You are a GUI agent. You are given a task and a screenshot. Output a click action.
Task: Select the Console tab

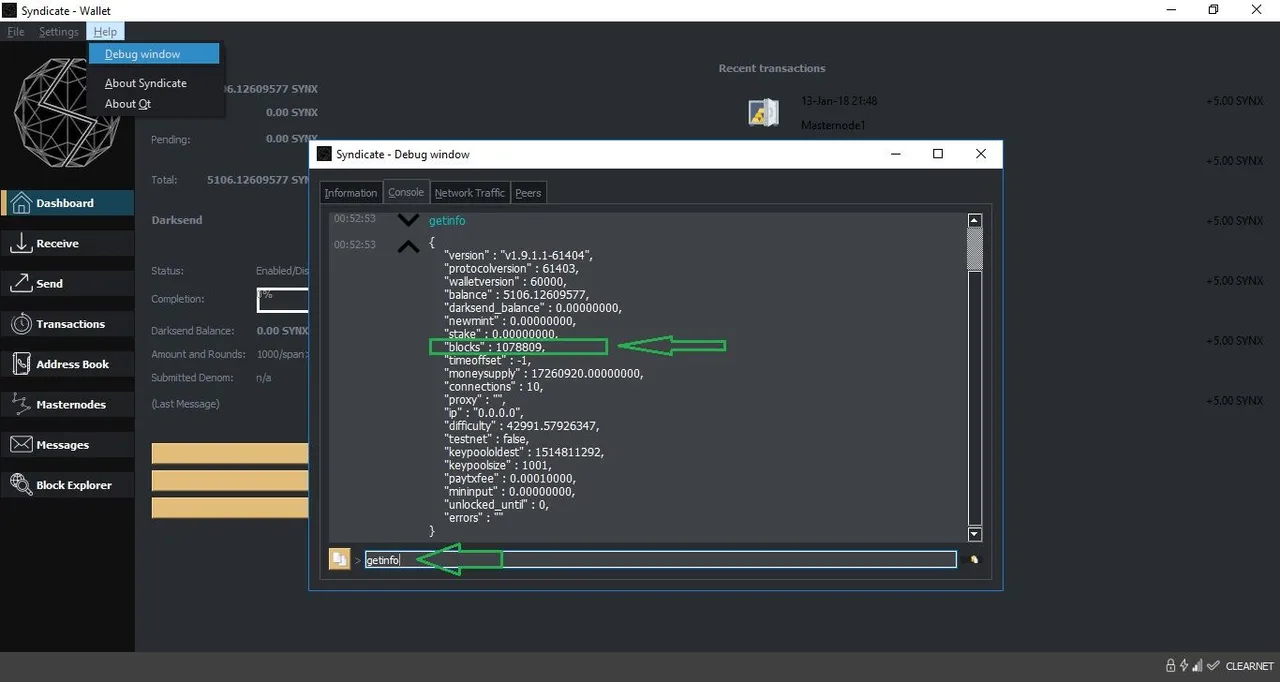[406, 192]
